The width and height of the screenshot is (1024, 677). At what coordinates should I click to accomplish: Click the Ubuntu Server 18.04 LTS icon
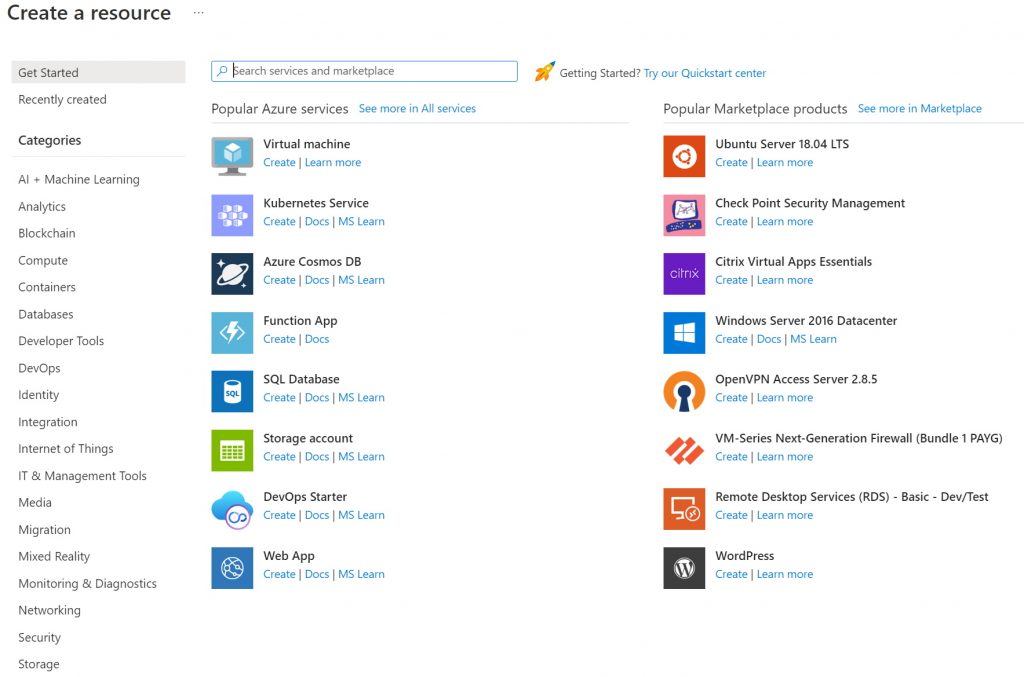(684, 156)
